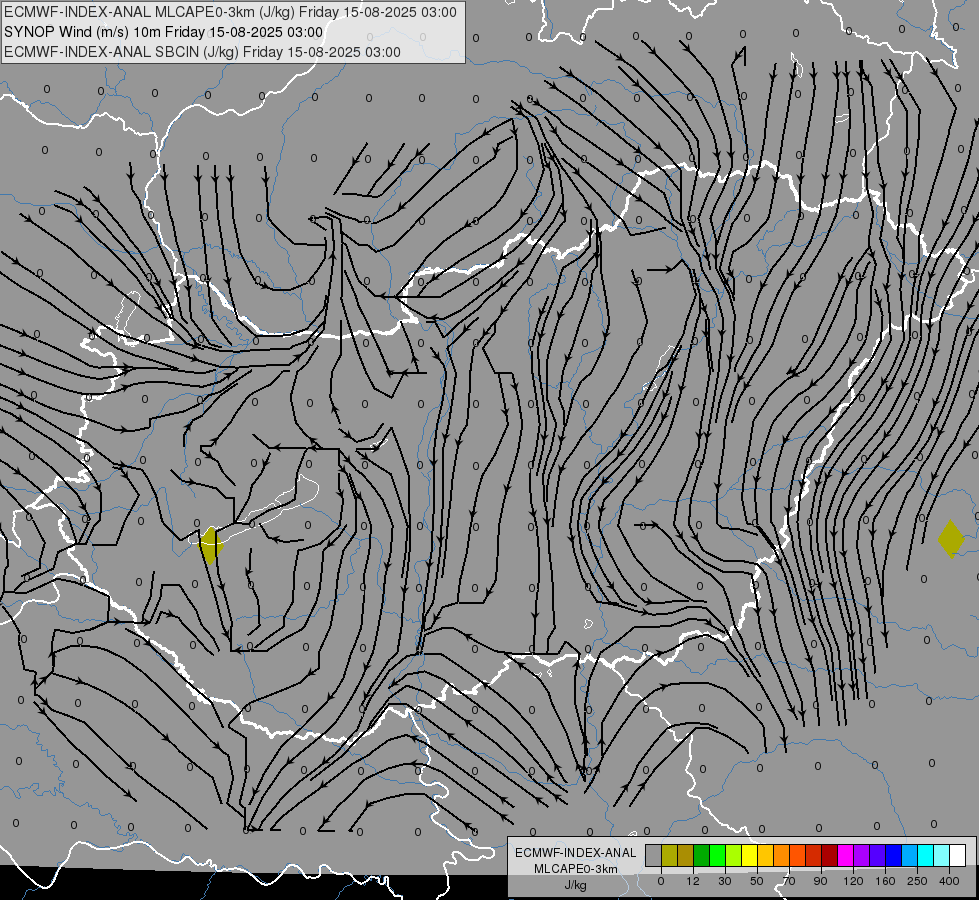Click the bright green swatch left of tick 30
The width and height of the screenshot is (979, 900).
(x=717, y=855)
